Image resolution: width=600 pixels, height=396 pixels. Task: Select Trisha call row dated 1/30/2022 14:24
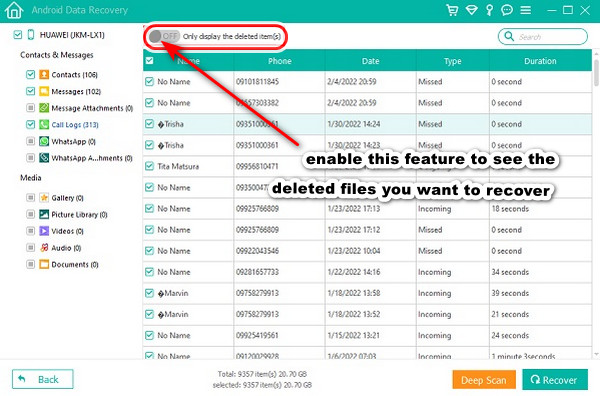point(367,124)
